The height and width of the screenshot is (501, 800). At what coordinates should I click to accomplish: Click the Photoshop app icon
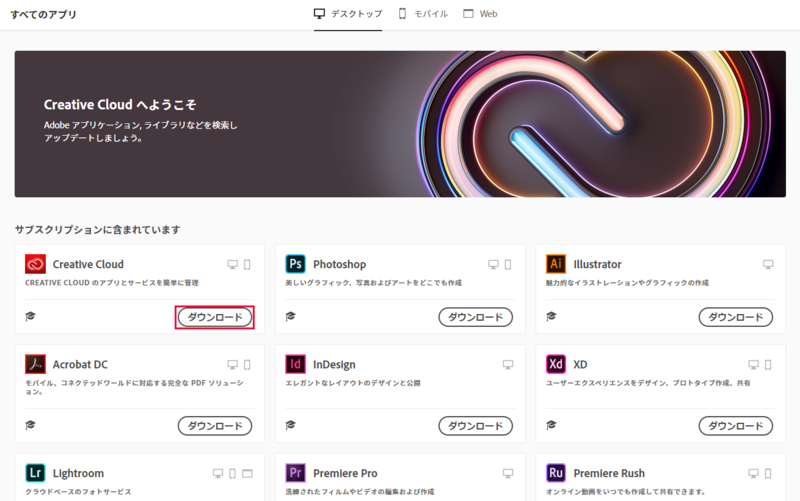coord(295,264)
